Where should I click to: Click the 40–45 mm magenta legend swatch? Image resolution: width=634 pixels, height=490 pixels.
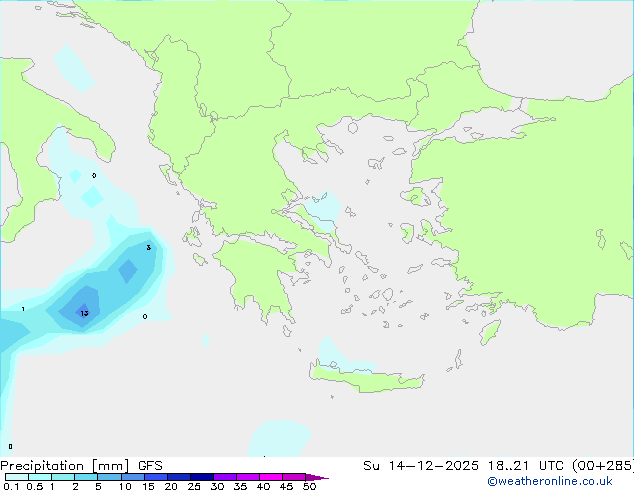coord(271,477)
